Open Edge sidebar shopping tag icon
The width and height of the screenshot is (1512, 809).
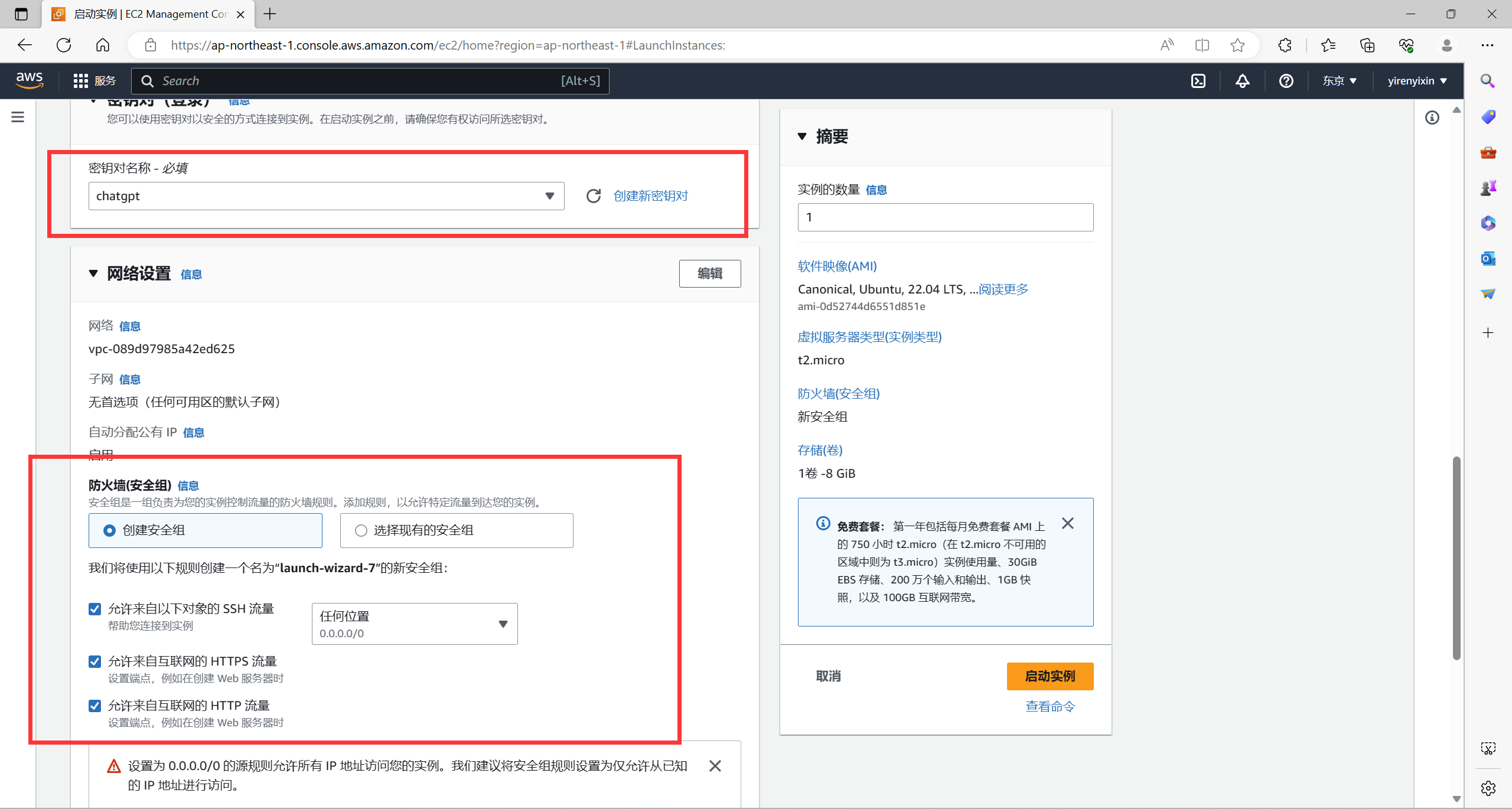coord(1488,117)
